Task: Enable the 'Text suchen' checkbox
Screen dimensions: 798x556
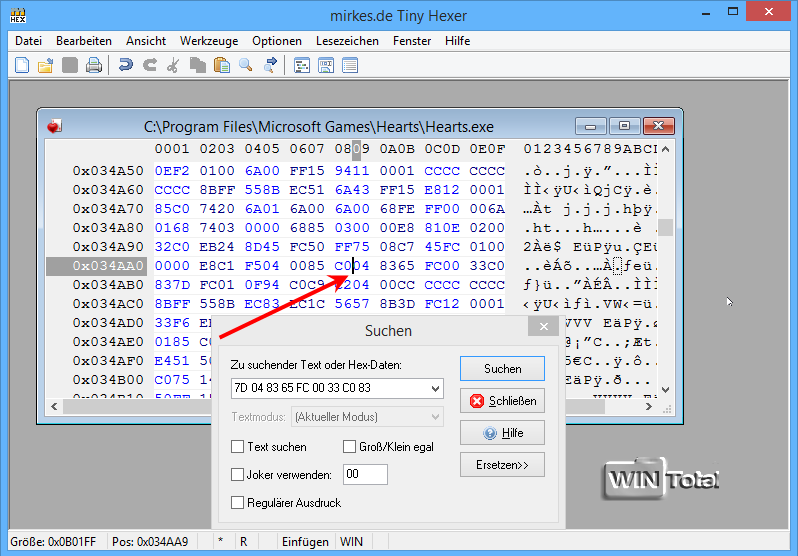Action: (x=238, y=447)
